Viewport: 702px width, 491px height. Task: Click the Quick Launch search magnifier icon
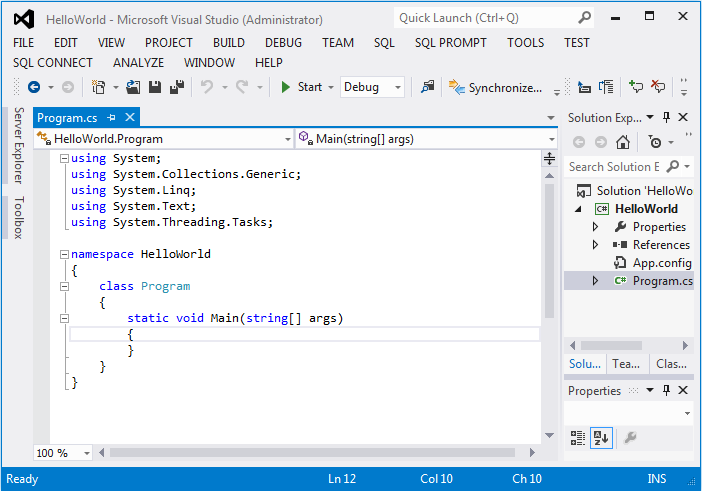click(584, 18)
